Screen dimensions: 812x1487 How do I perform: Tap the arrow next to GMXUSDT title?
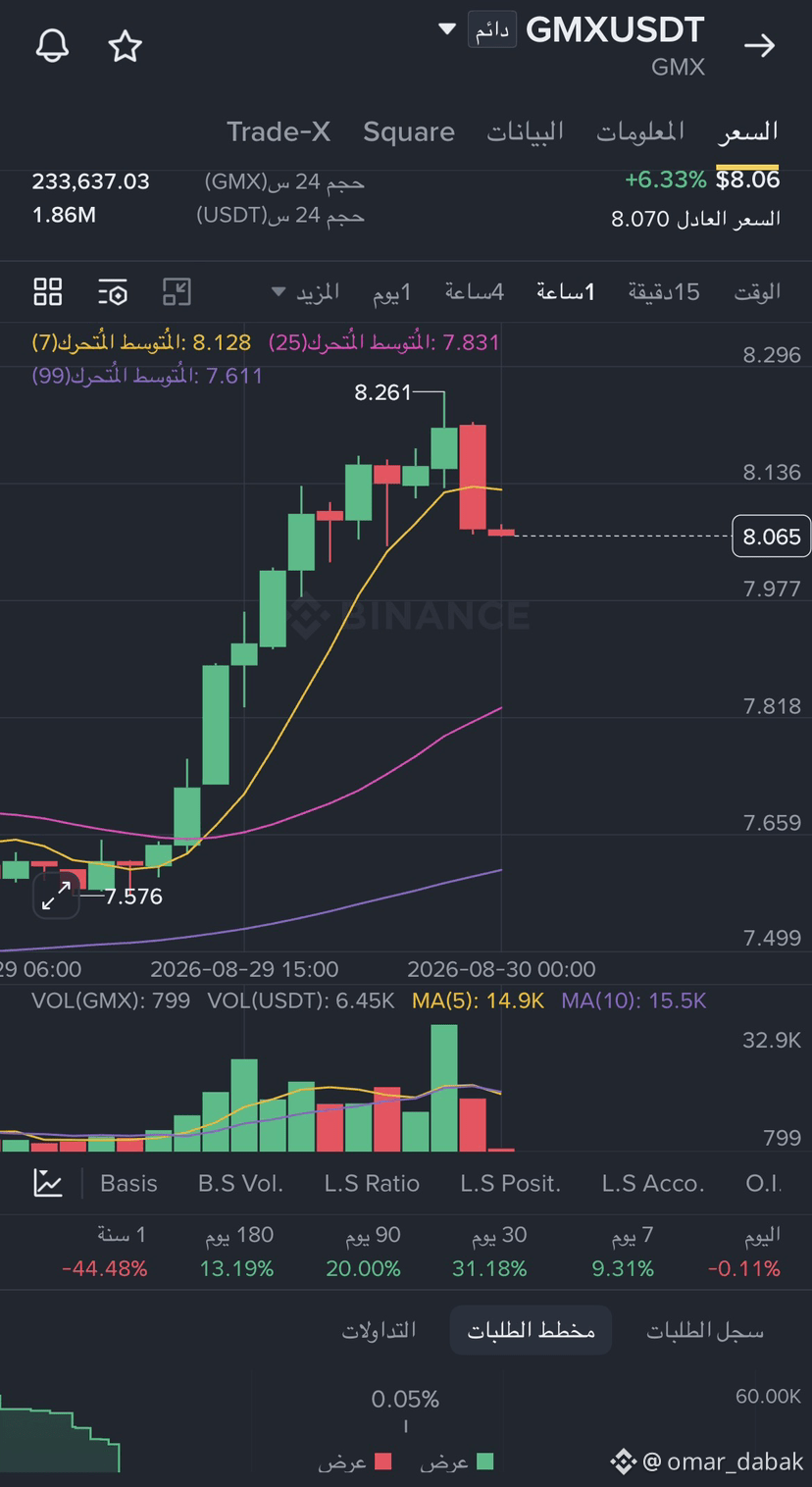pyautogui.click(x=760, y=46)
